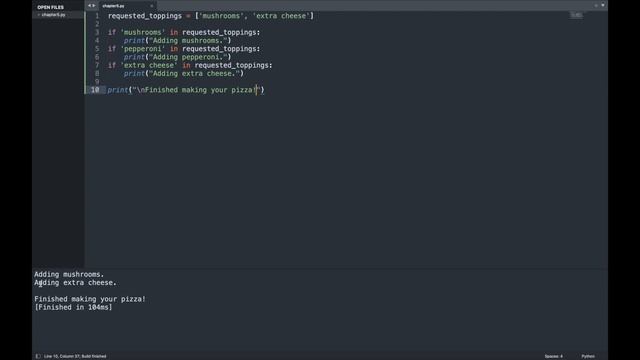Screen dimensions: 640x360
Task: Toggle the sidebar using status bar icon
Action: tap(38, 356)
